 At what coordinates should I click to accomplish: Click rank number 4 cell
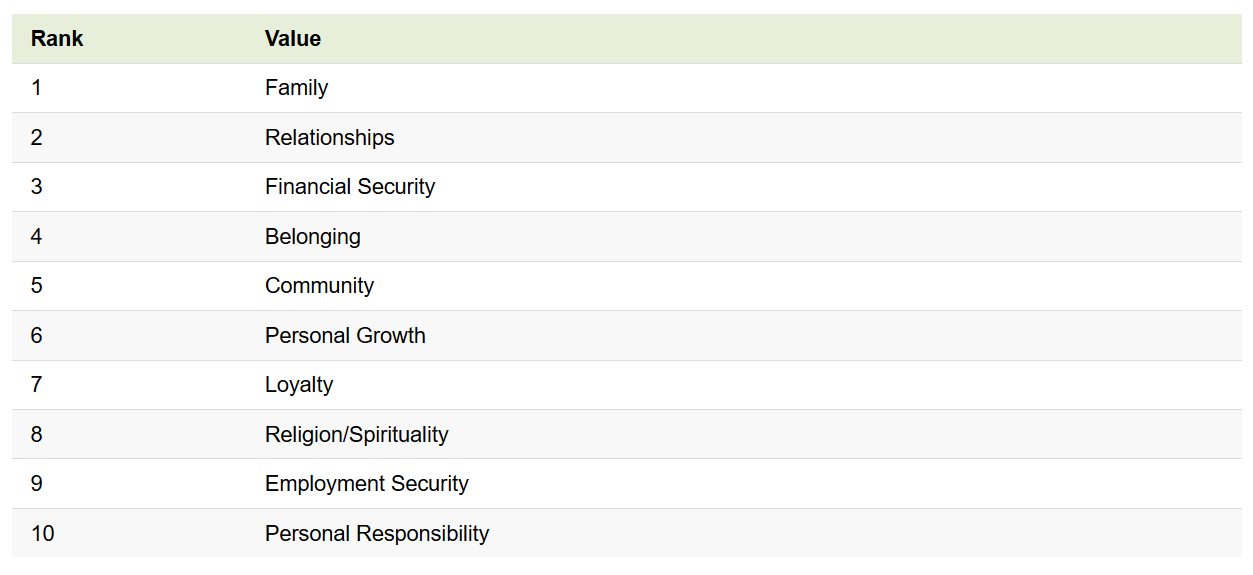point(37,237)
